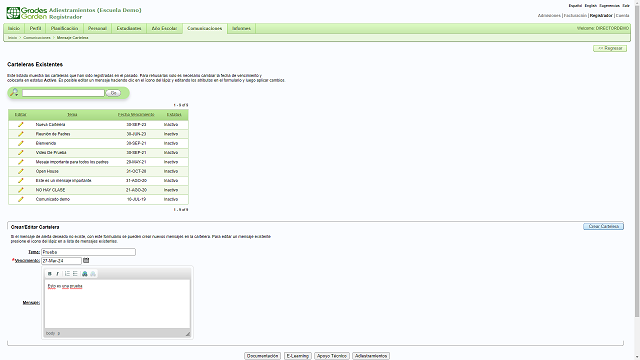Insert a bulleted list in the message

coord(75,274)
